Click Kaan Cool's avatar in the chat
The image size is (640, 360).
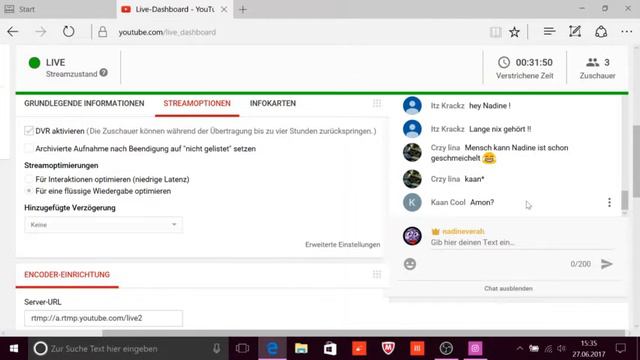click(412, 202)
